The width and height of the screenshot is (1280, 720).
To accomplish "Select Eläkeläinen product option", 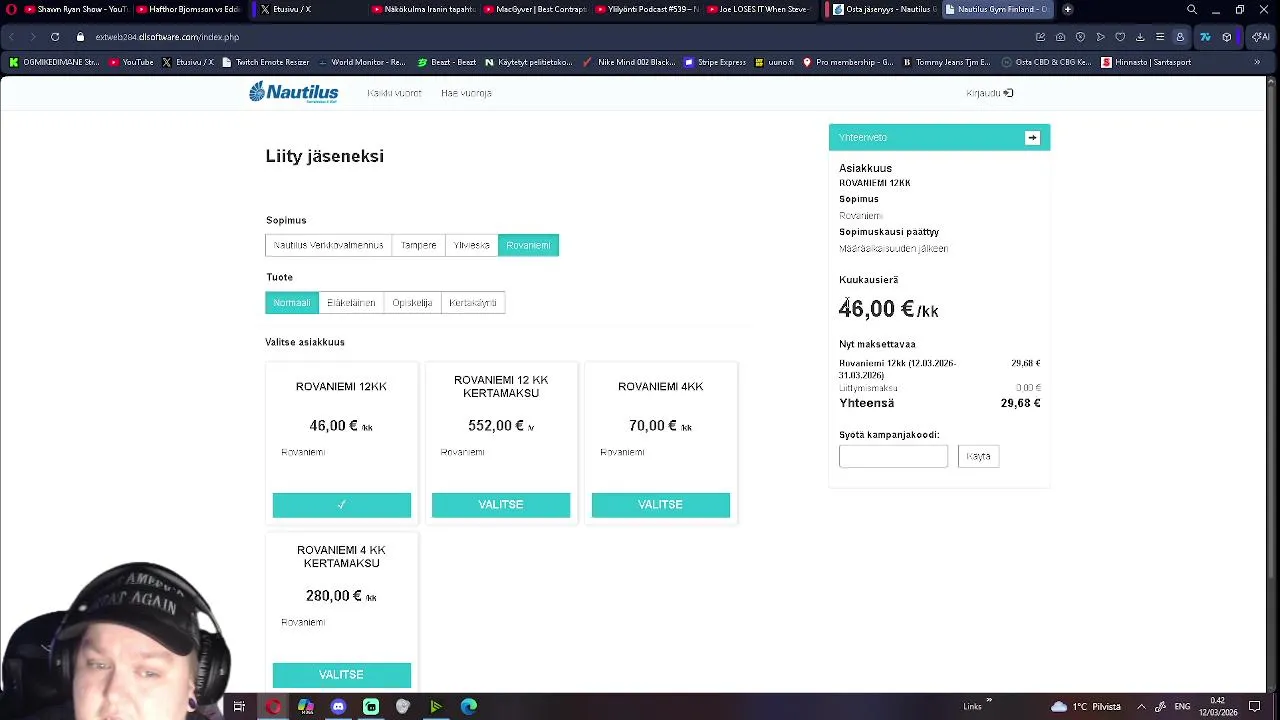I will pos(351,303).
